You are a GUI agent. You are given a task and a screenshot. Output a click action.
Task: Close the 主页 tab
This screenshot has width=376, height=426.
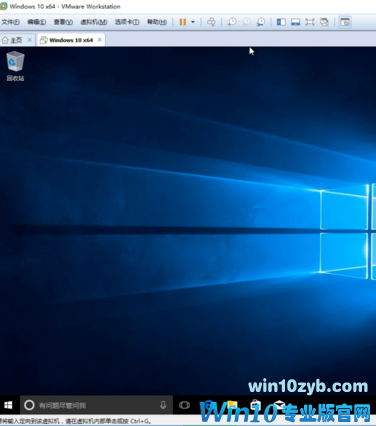coord(30,40)
